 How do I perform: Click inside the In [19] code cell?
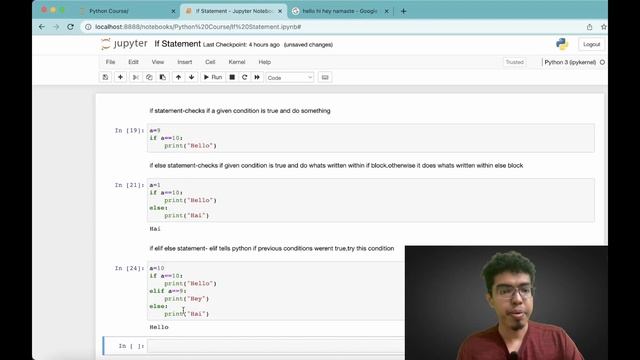coord(371,138)
